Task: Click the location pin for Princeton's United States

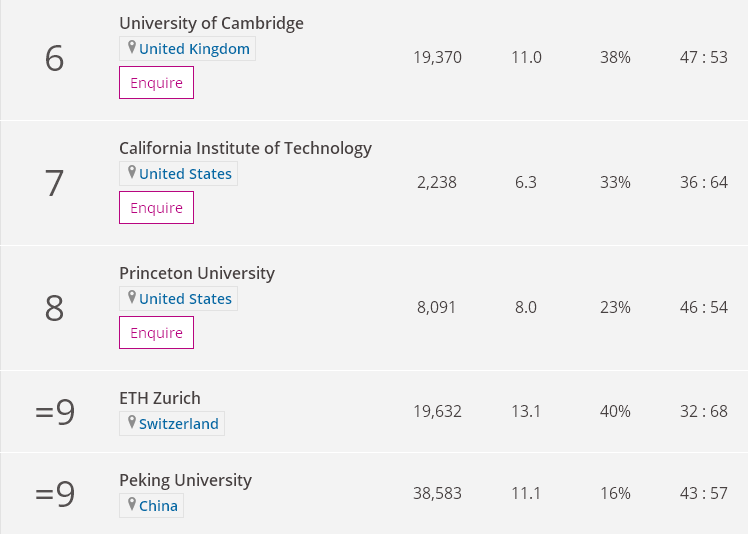Action: pos(131,298)
